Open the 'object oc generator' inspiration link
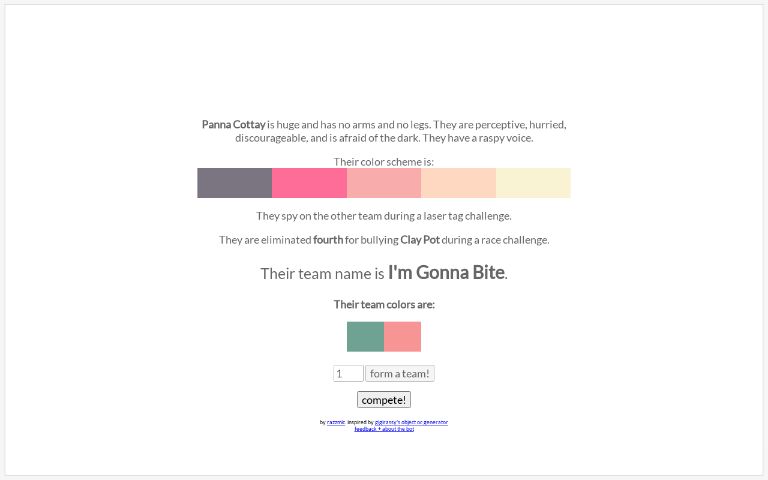The width and height of the screenshot is (768, 480). [411, 422]
